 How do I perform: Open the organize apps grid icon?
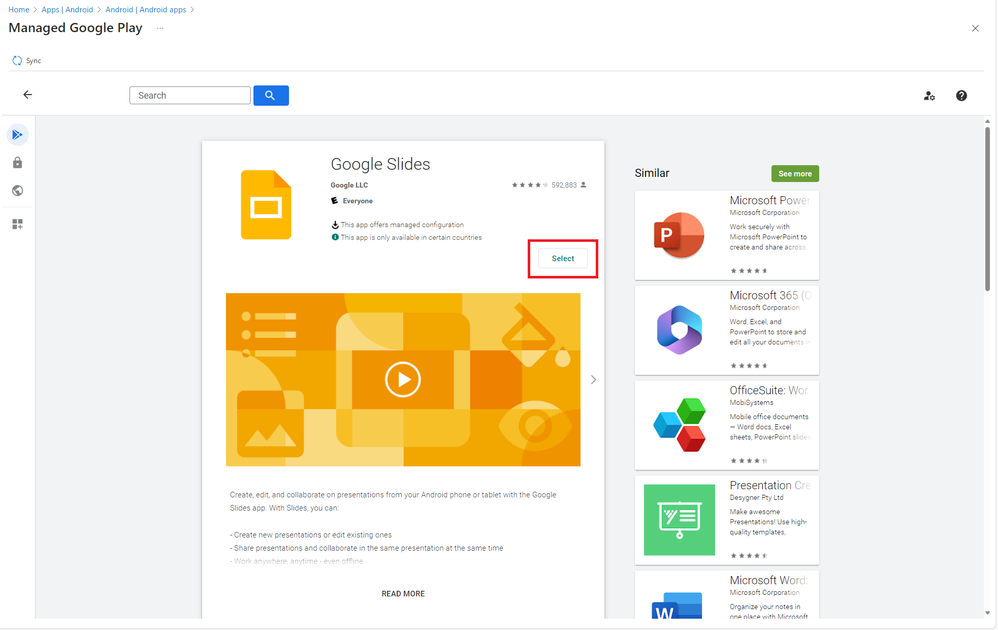[18, 224]
